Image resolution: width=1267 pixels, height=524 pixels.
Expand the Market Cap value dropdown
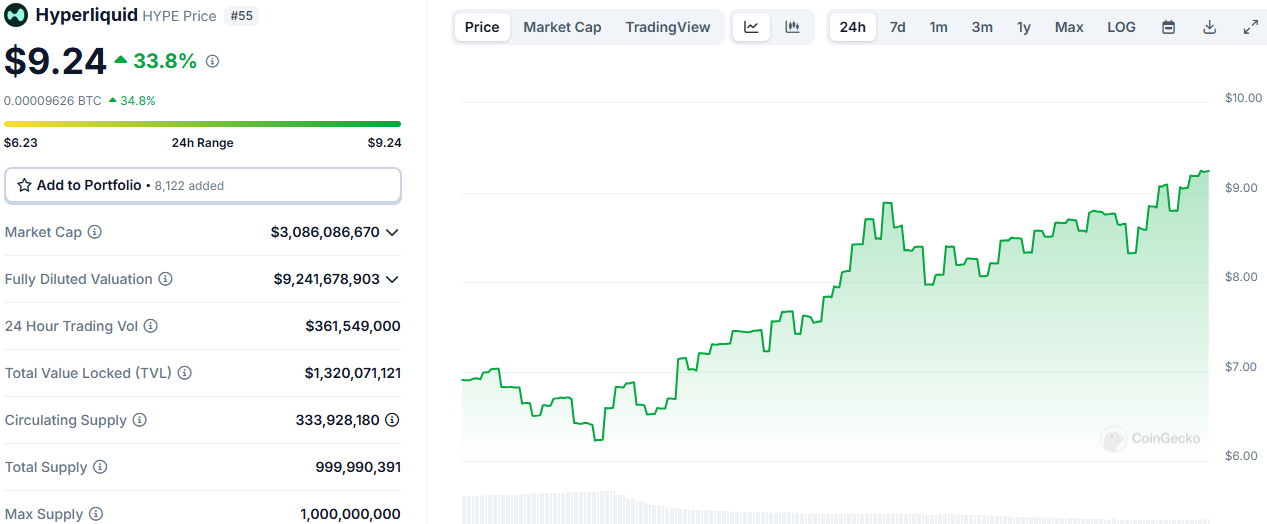[392, 232]
